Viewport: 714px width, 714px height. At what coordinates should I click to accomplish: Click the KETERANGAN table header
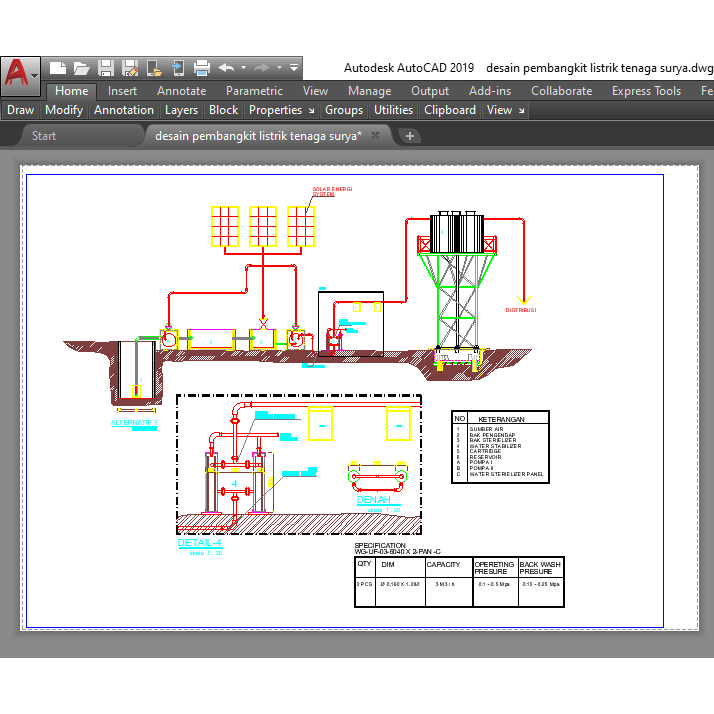point(501,419)
